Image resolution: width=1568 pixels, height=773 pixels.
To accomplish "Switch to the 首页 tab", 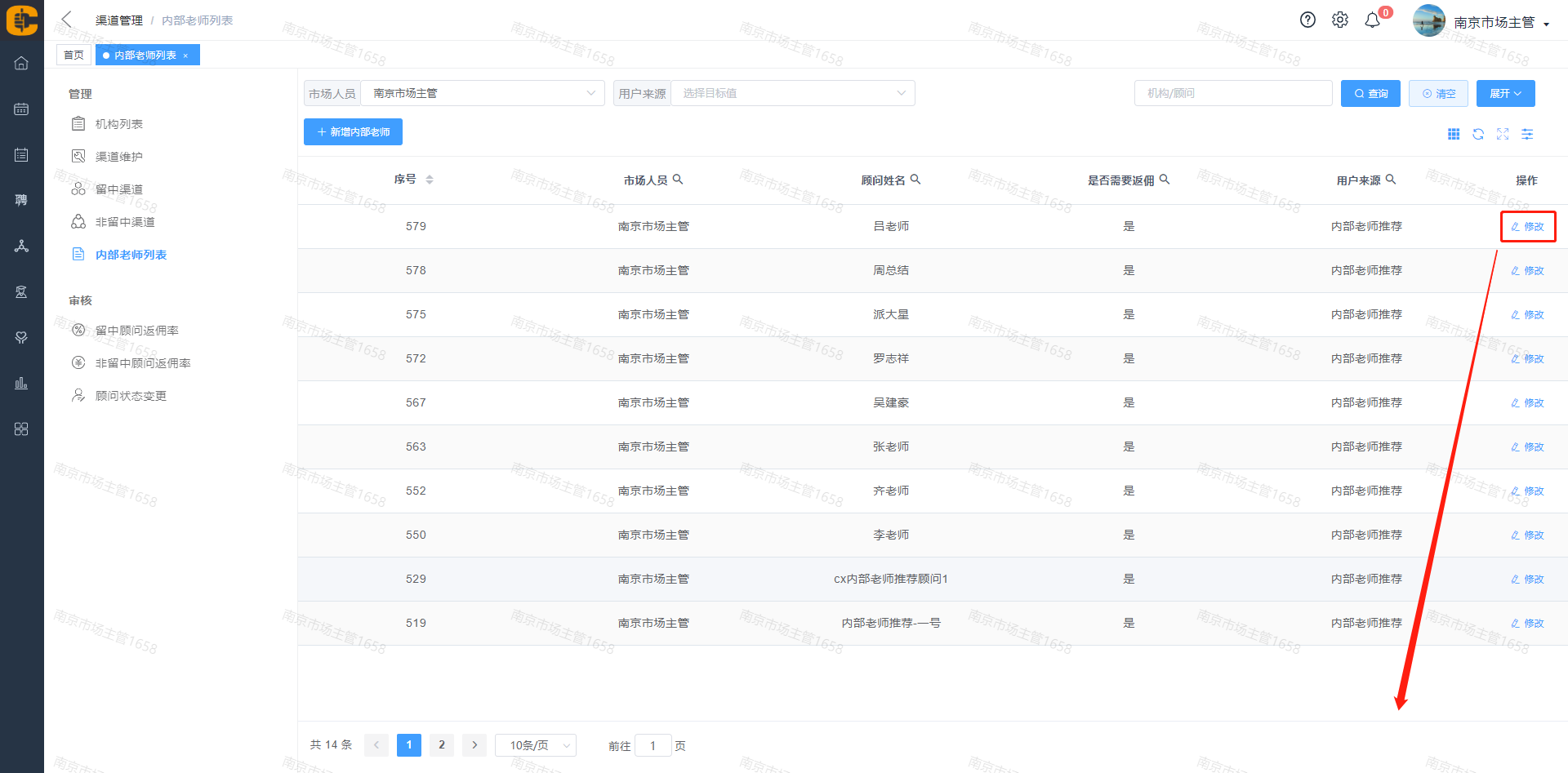I will [x=73, y=55].
